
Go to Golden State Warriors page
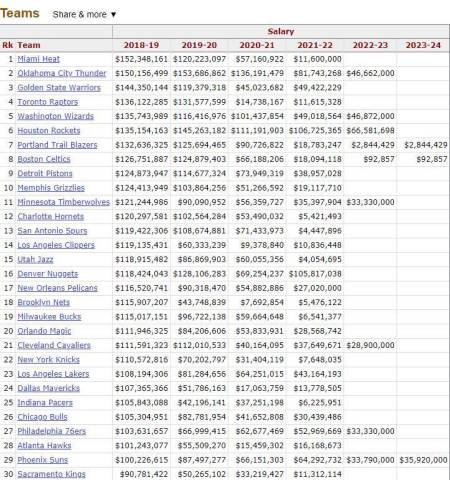coord(59,88)
